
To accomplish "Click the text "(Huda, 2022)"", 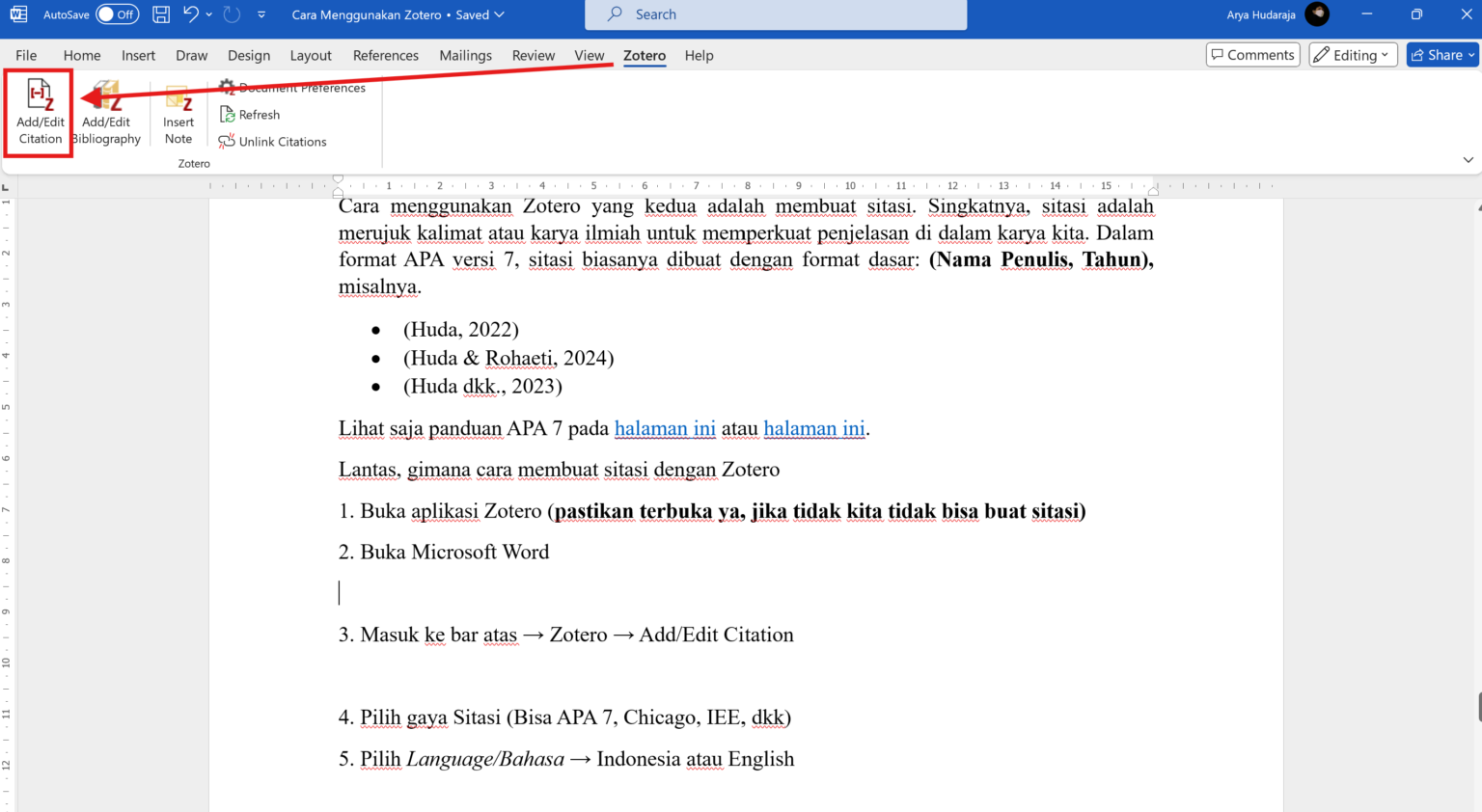I will coord(461,330).
